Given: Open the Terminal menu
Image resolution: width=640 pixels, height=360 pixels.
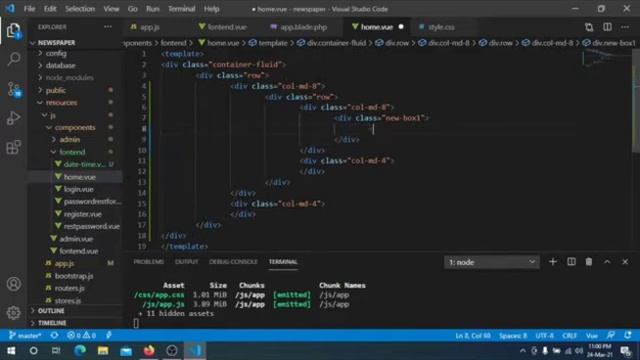Looking at the screenshot, I should tap(182, 9).
